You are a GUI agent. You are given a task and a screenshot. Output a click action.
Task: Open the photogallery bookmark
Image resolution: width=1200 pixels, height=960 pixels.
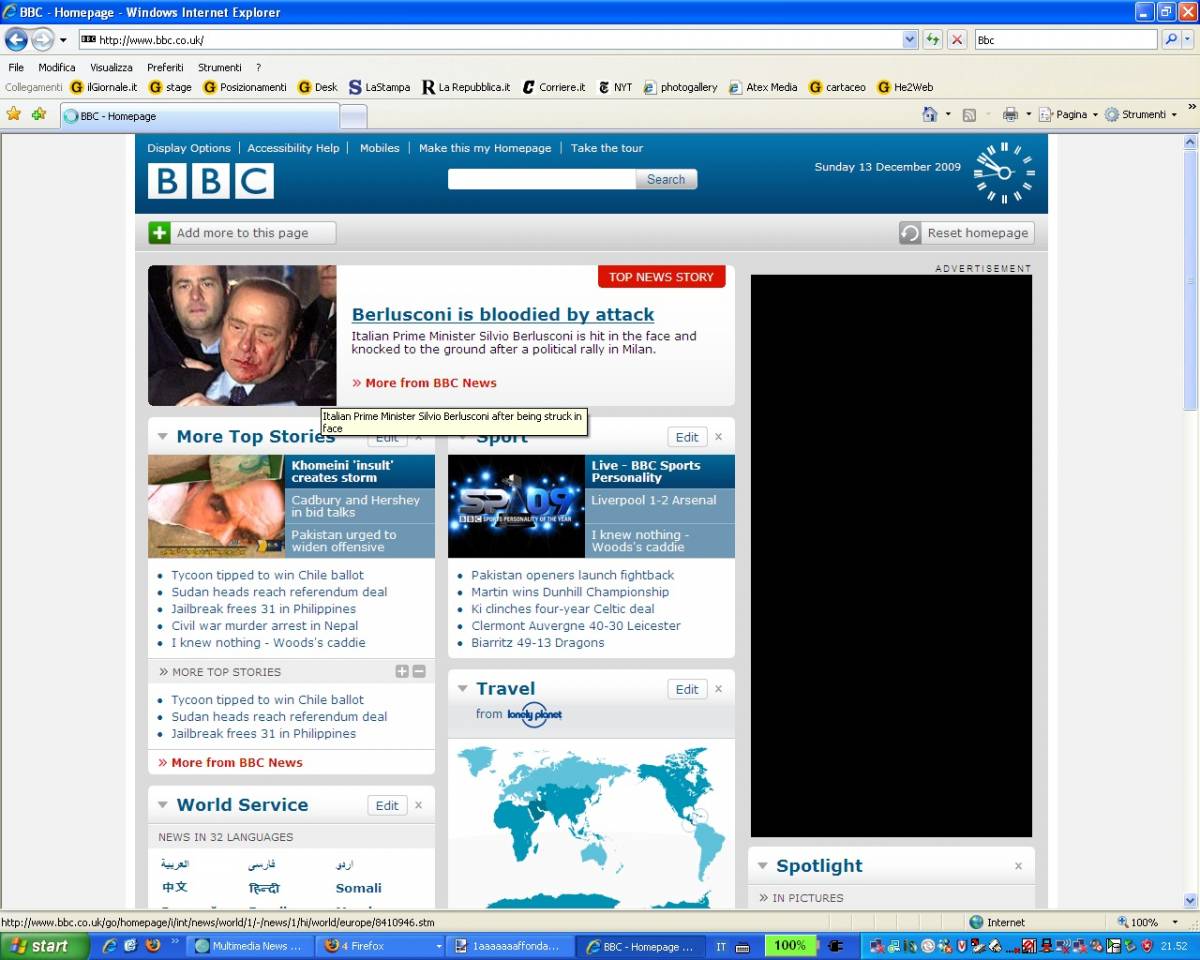(x=681, y=87)
